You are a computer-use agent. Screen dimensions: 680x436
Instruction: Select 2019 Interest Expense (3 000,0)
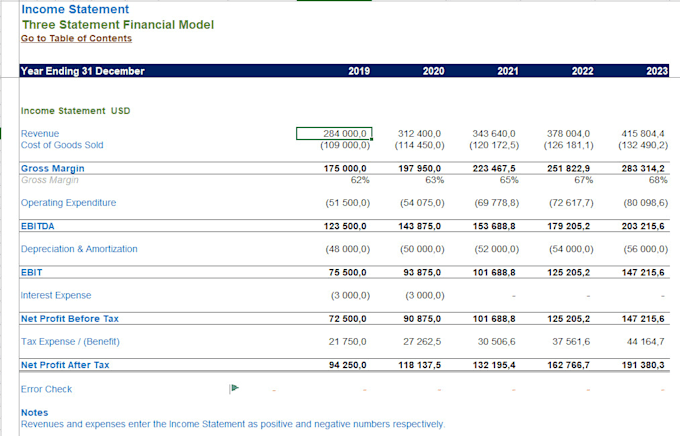[x=350, y=295]
